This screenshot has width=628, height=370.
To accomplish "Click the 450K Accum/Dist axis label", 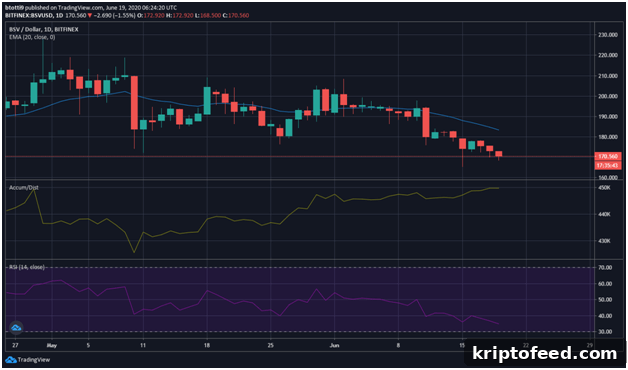I will pos(604,187).
